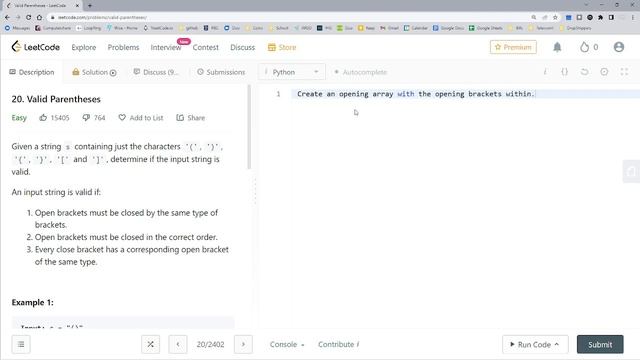Bookmark this page with star icon
The image size is (640, 360).
tap(555, 18)
